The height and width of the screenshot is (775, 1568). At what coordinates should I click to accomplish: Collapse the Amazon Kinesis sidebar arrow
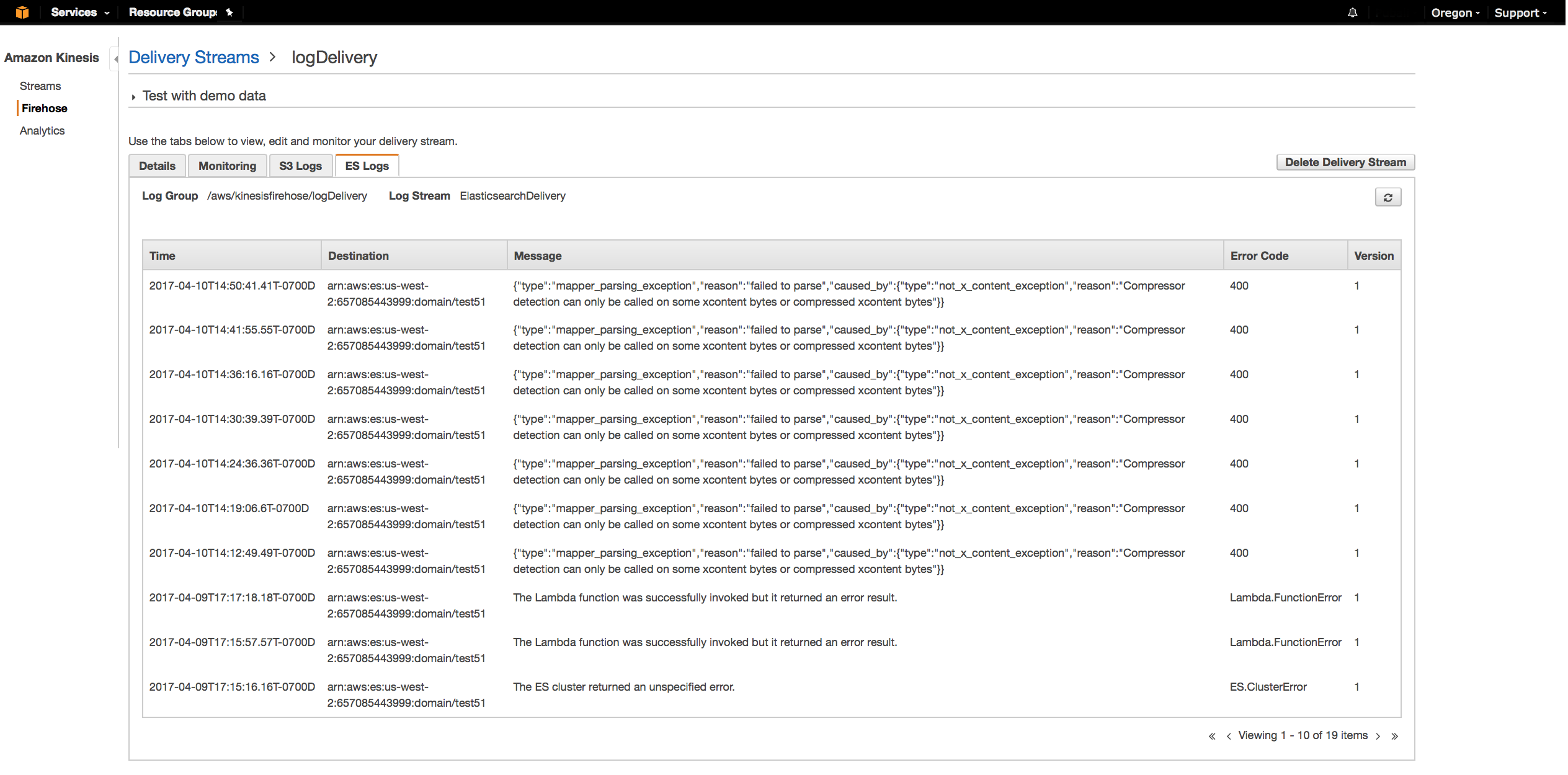(x=115, y=59)
